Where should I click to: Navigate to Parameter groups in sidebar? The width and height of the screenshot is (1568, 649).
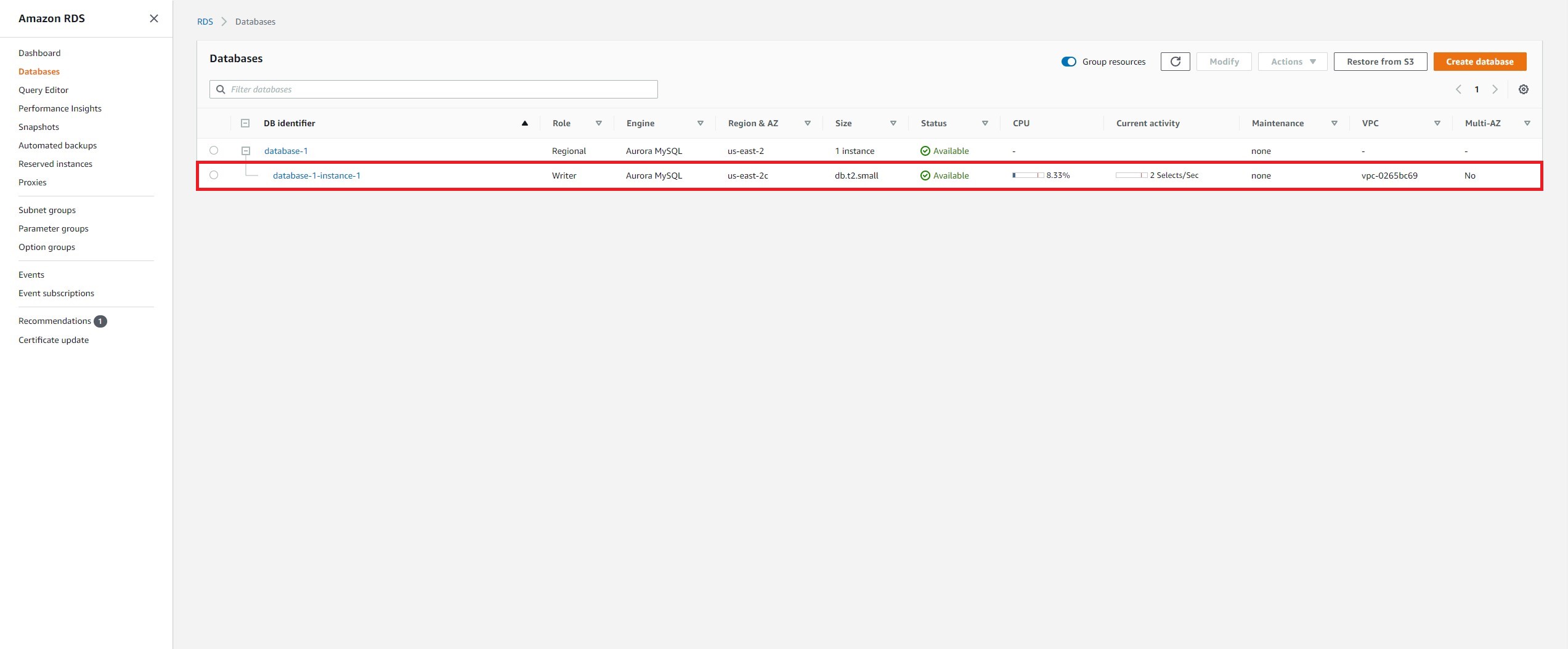(54, 228)
